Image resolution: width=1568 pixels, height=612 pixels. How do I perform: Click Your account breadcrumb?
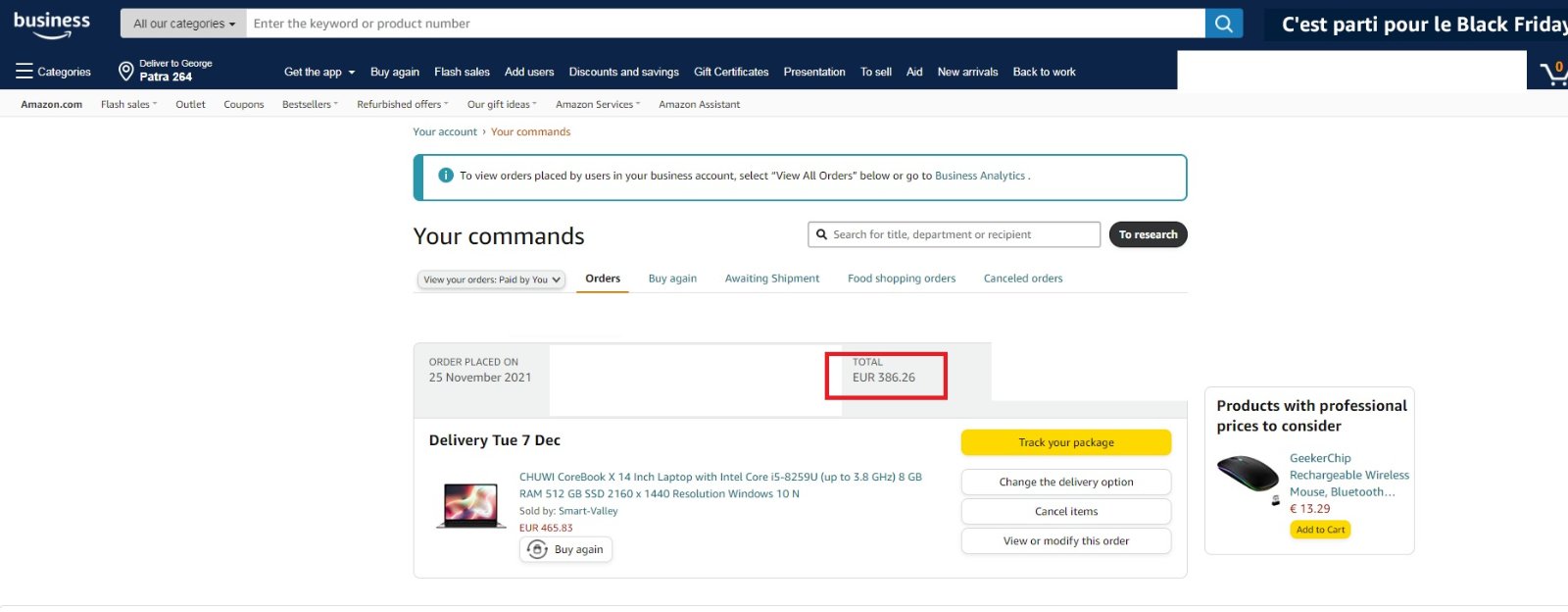pyautogui.click(x=445, y=131)
